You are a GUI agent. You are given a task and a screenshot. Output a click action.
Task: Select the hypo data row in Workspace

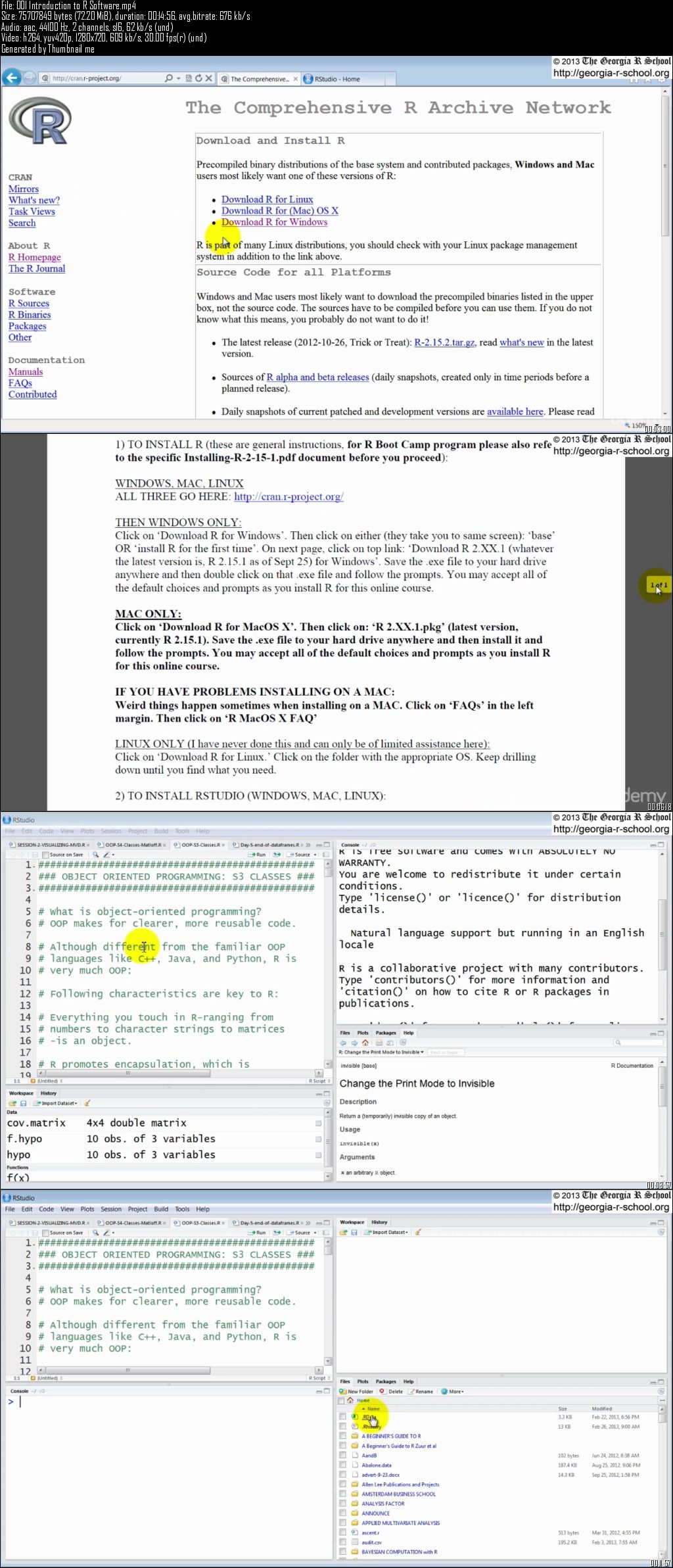164,1154
